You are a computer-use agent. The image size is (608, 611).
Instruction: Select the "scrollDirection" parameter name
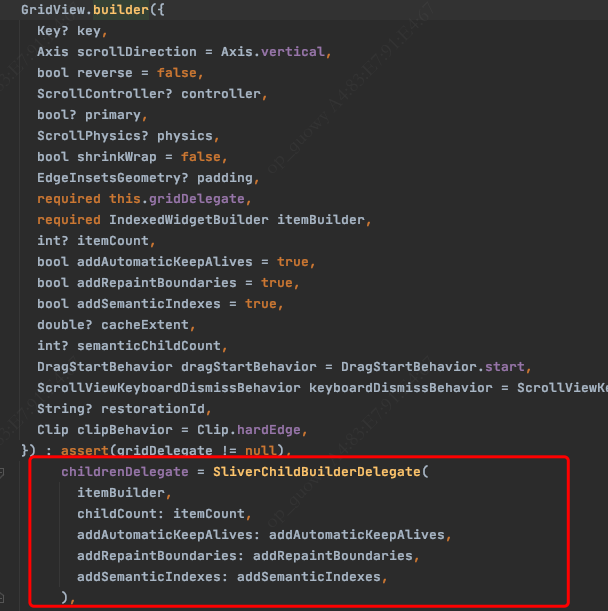pyautogui.click(x=137, y=52)
